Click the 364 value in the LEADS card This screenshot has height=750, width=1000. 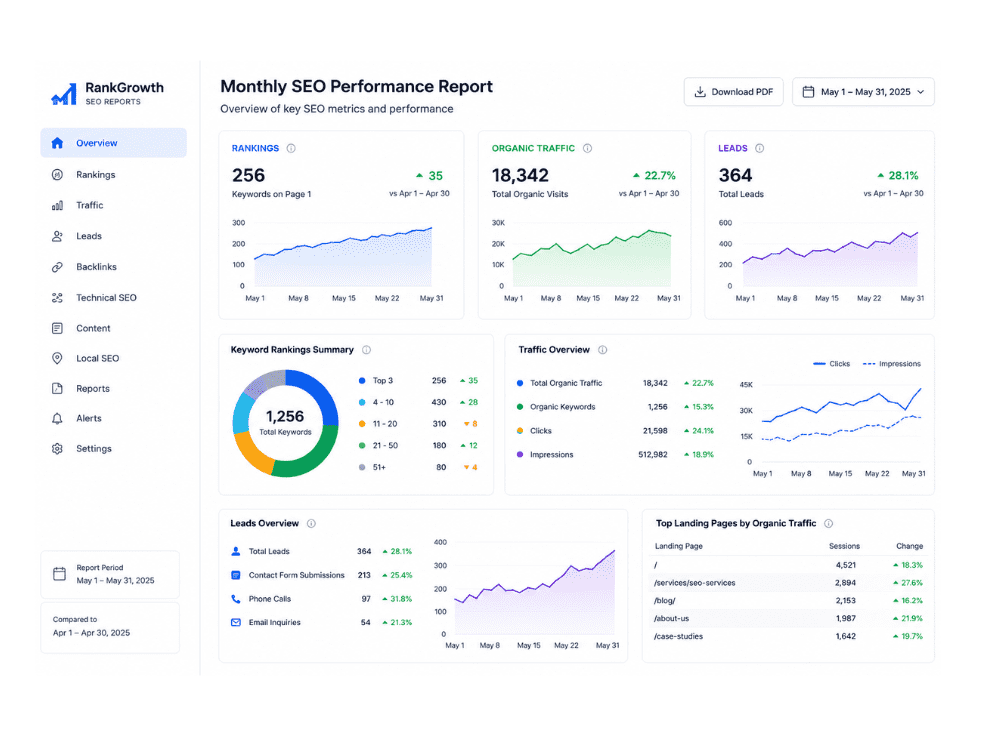pyautogui.click(x=735, y=175)
